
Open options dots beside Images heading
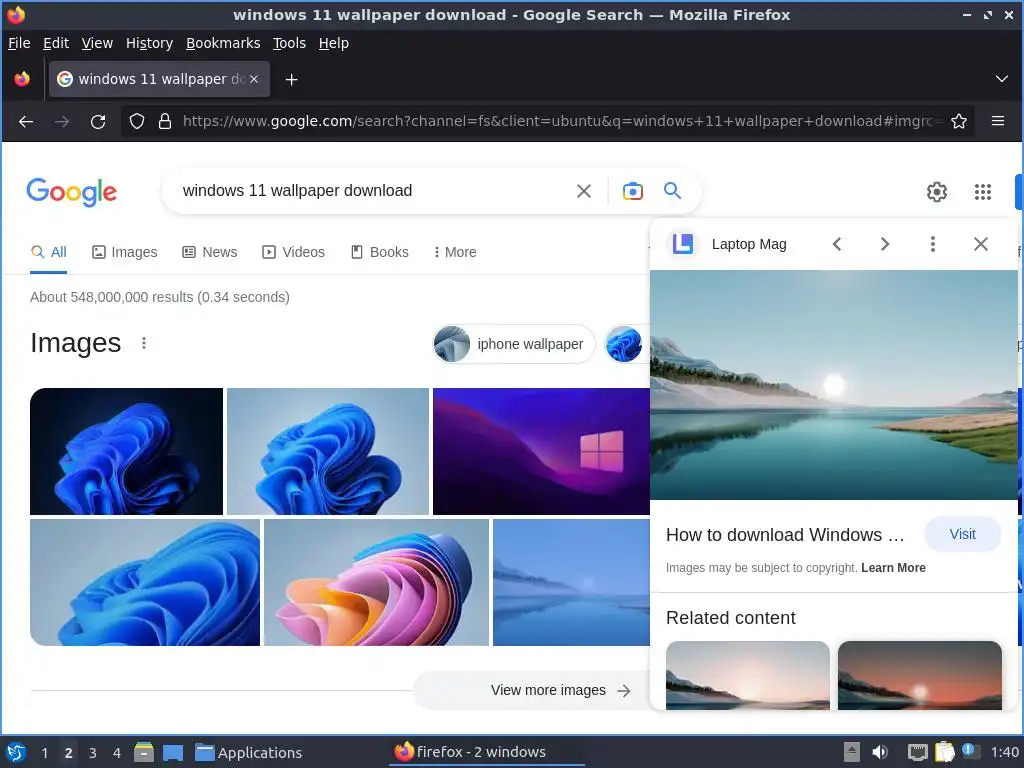[144, 343]
